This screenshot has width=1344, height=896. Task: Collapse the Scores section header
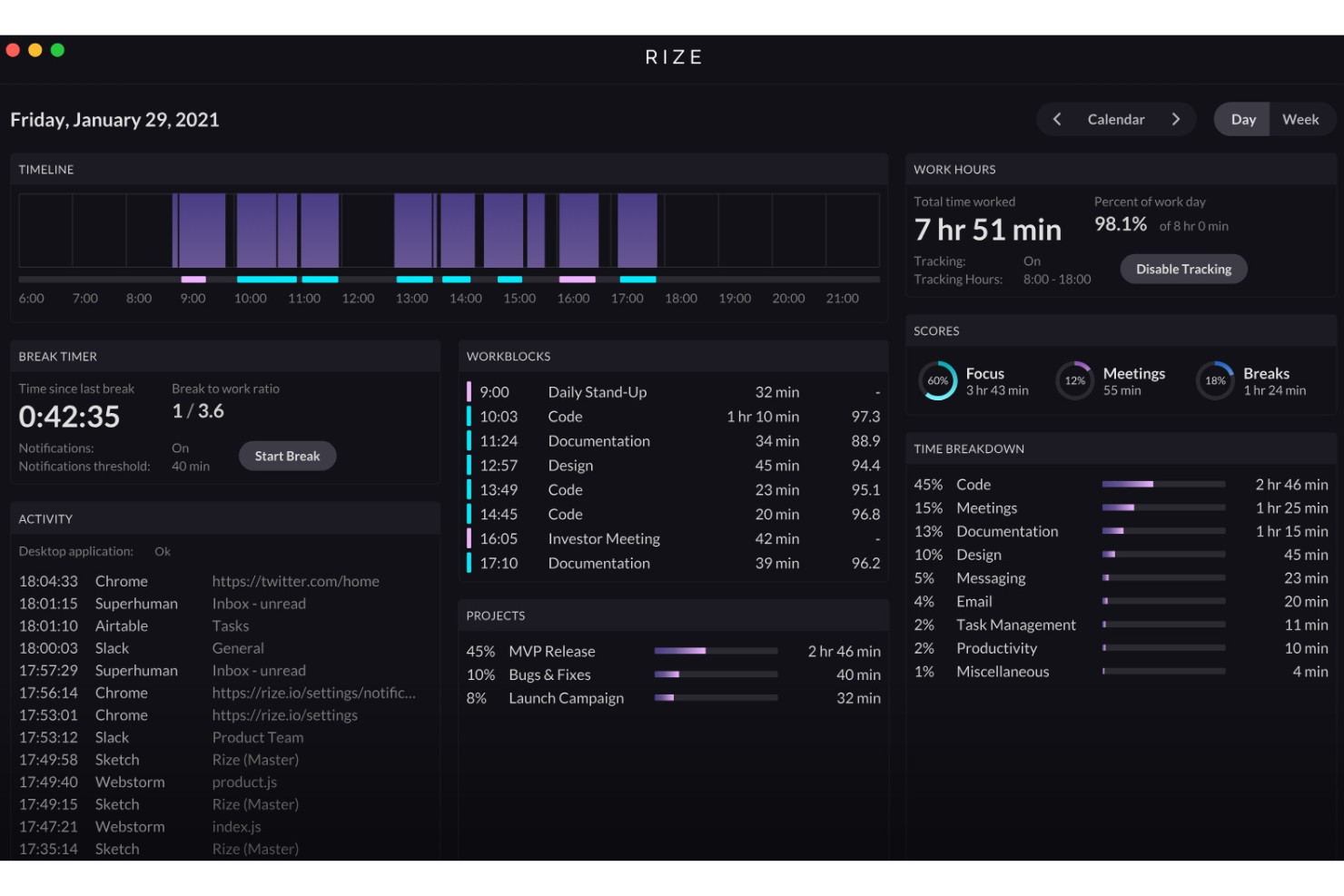(936, 330)
